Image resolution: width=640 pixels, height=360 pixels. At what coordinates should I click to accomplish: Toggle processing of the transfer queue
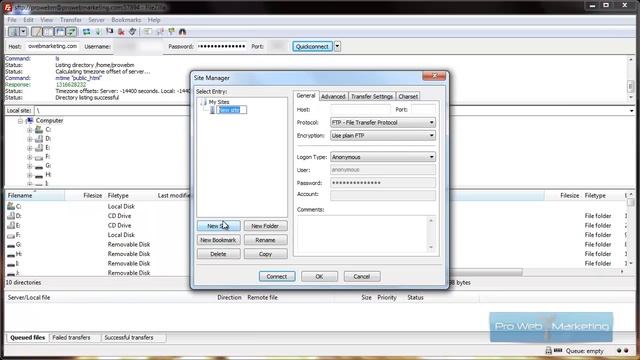click(98, 31)
